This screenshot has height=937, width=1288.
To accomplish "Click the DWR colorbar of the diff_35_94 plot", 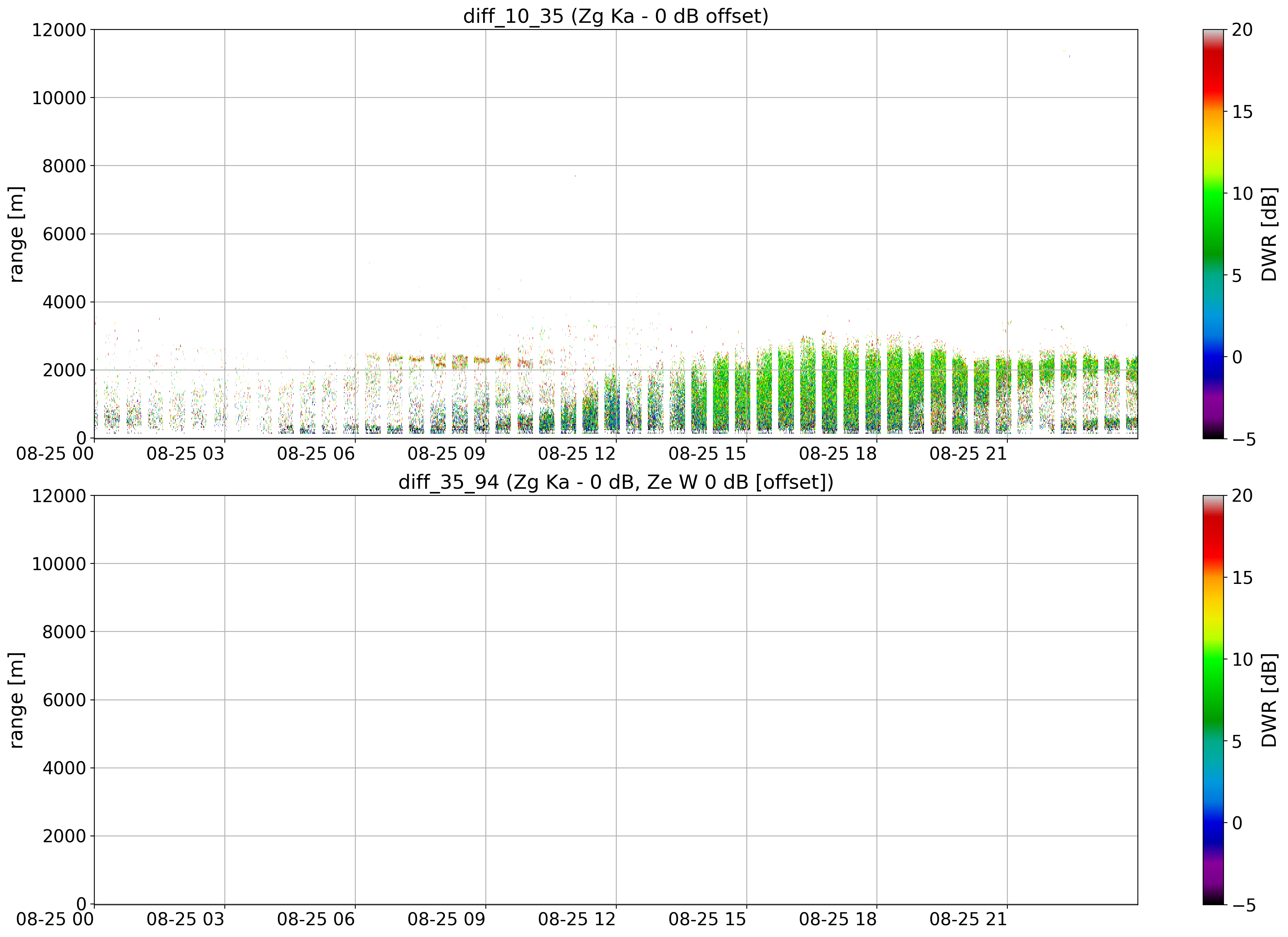I will point(1213,700).
